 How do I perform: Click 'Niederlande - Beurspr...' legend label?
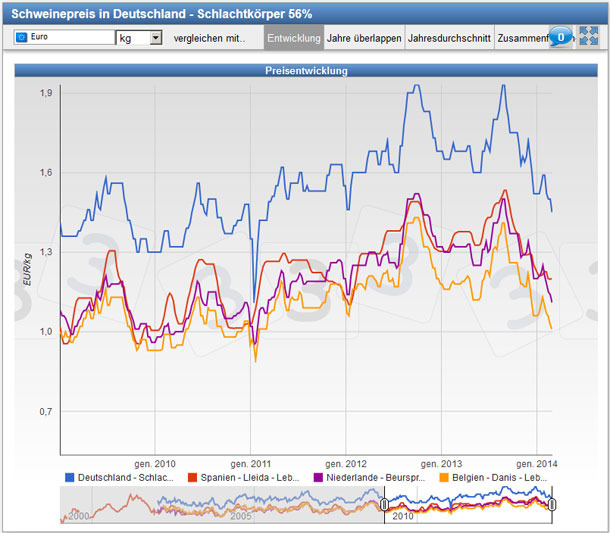[x=375, y=477]
